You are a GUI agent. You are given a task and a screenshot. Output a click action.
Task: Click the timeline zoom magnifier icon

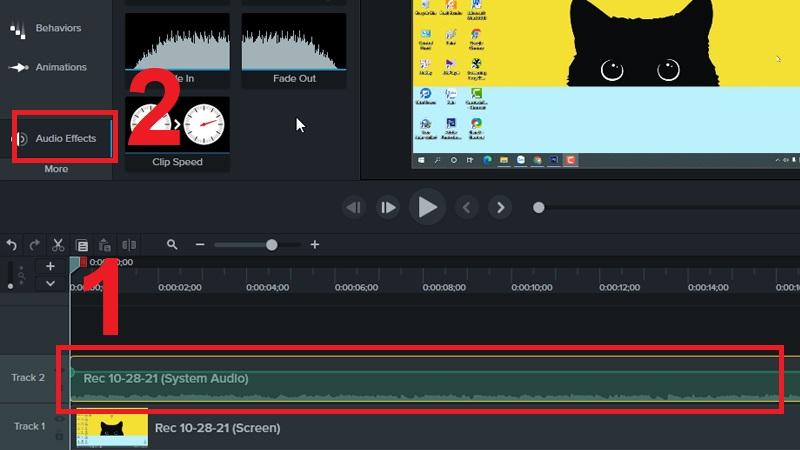tap(172, 245)
